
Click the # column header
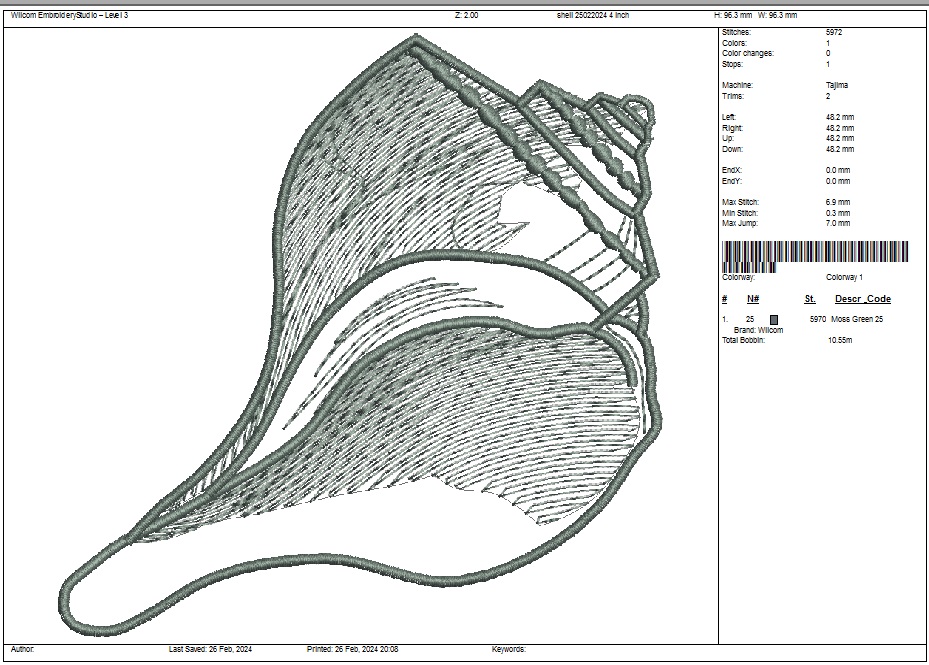tap(725, 299)
